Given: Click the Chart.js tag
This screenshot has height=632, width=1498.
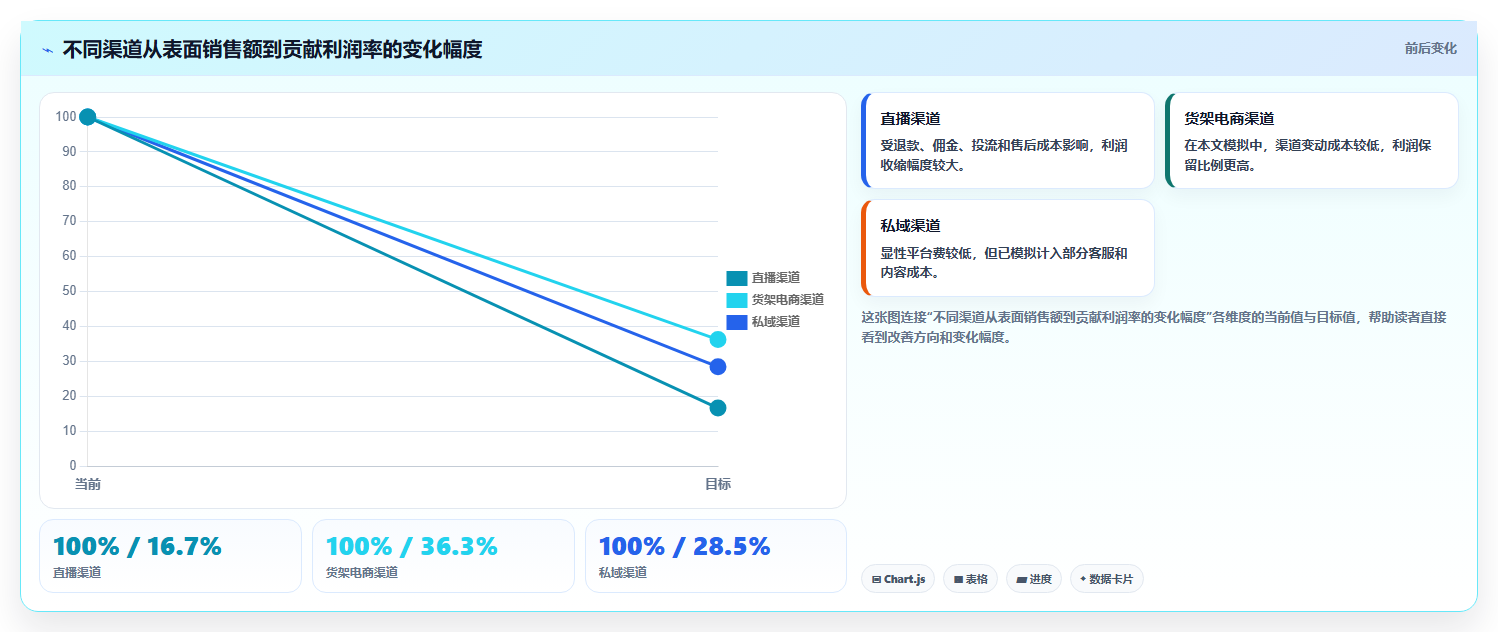Looking at the screenshot, I should tap(898, 579).
